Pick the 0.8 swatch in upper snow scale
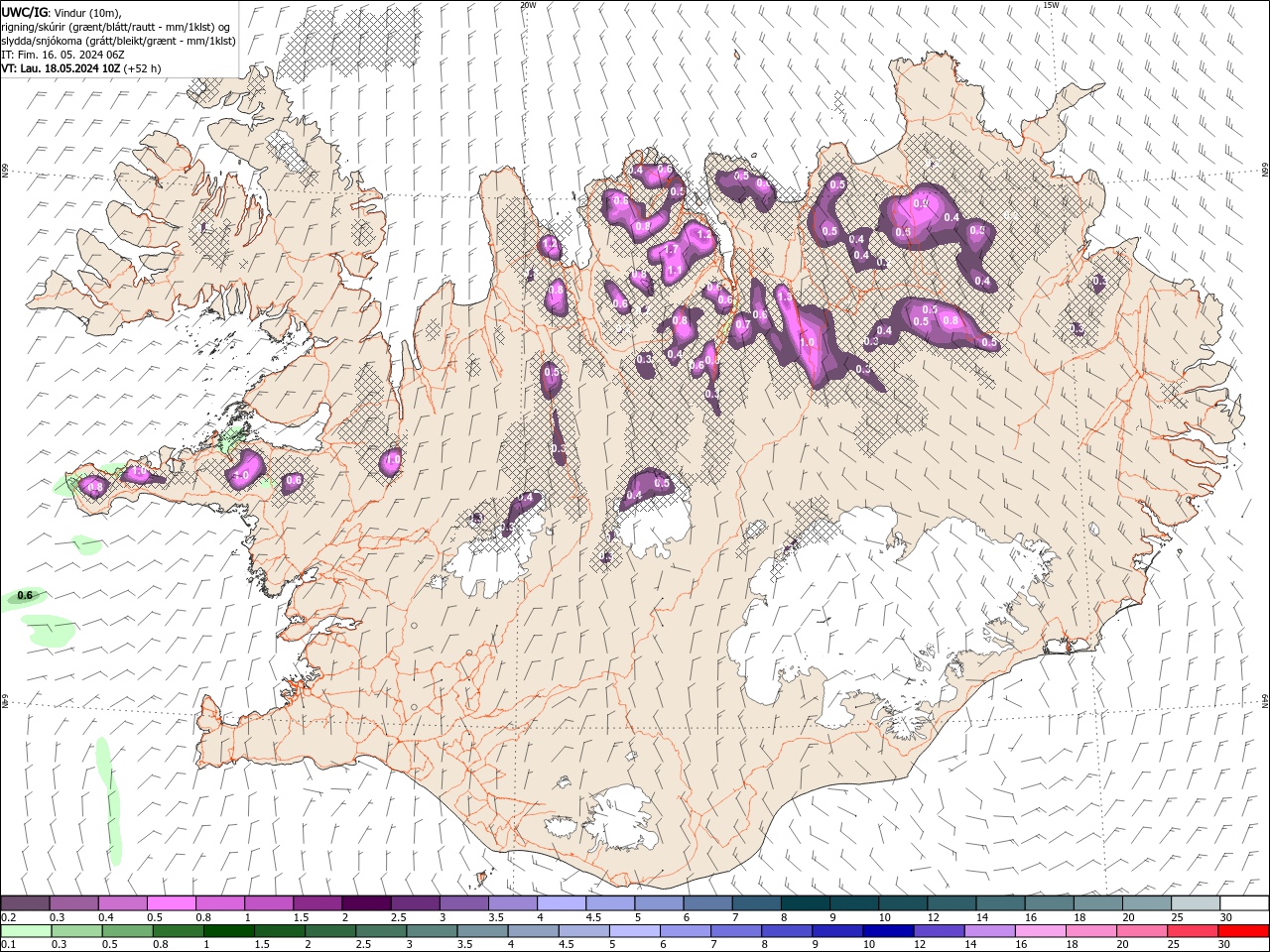The width and height of the screenshot is (1270, 952). [219, 903]
